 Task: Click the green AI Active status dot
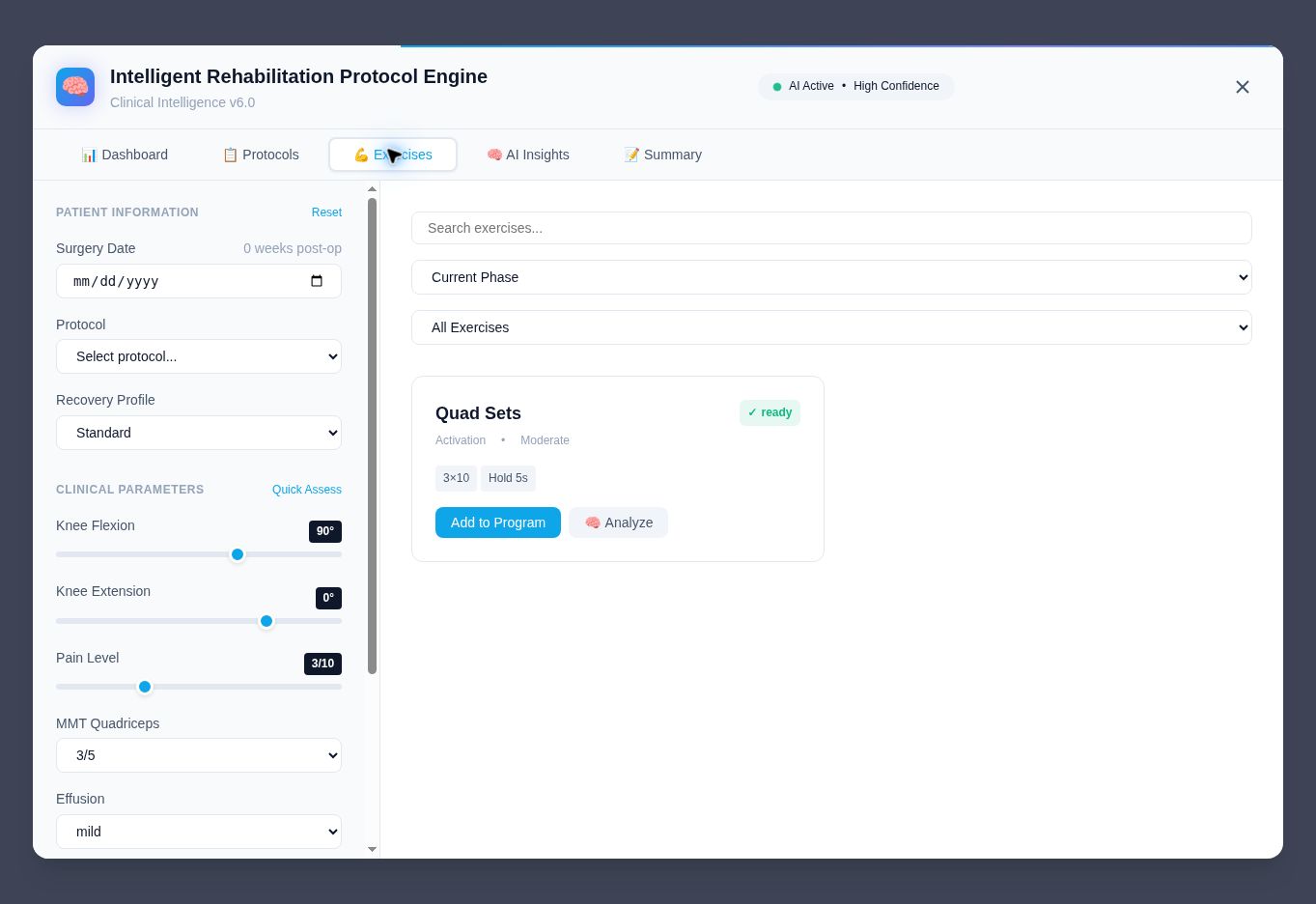pos(777,87)
